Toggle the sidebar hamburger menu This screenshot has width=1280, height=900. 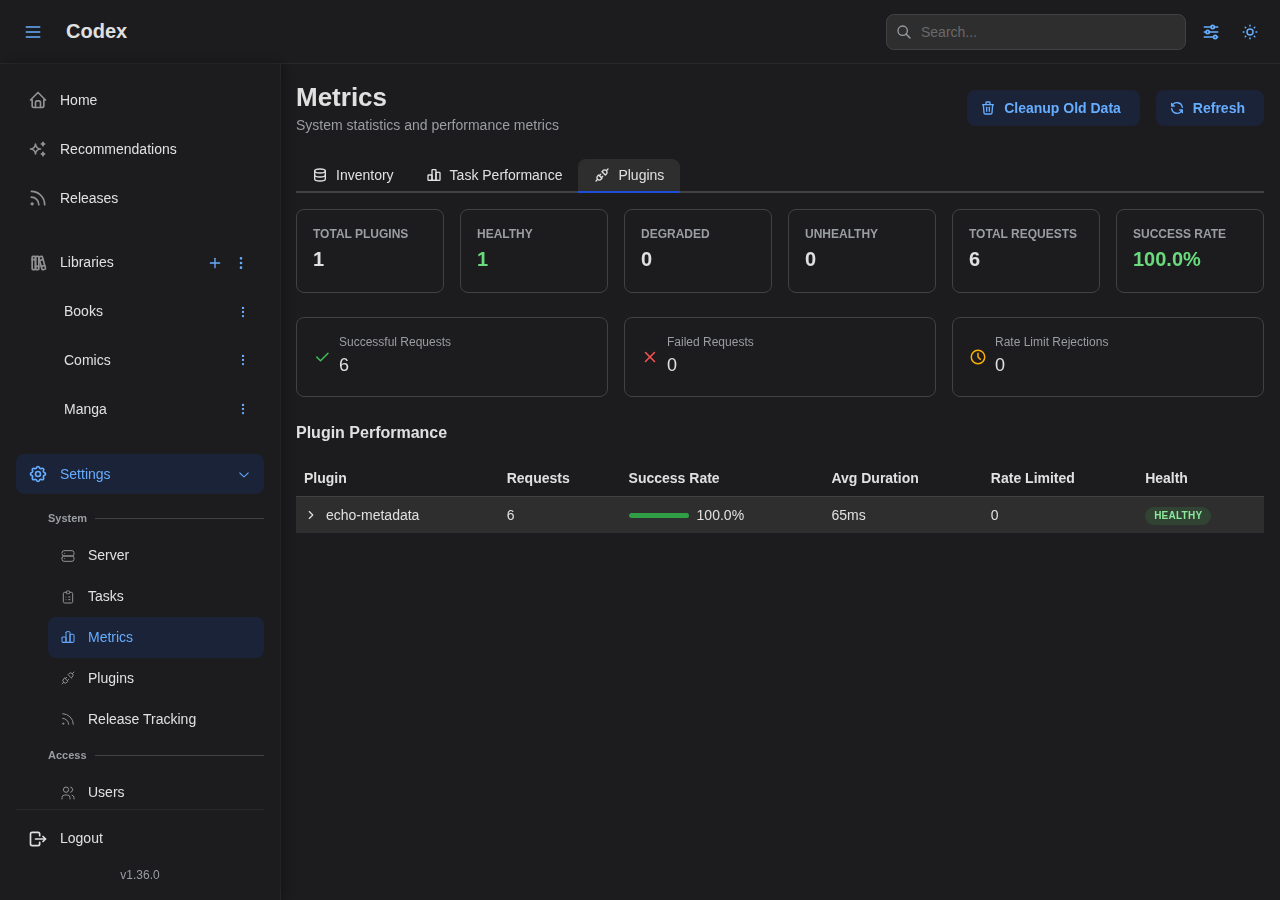33,32
